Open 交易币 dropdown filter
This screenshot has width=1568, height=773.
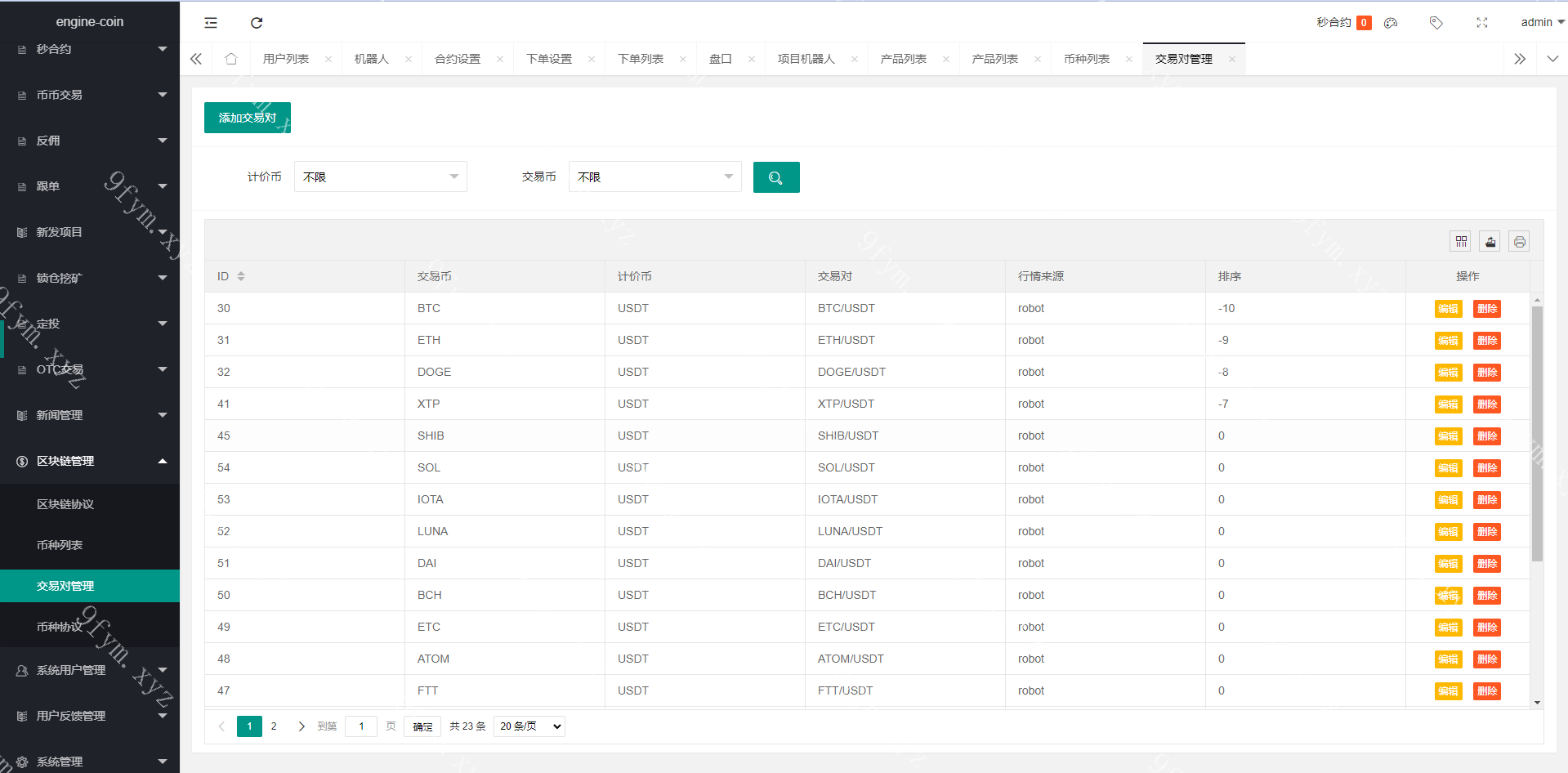click(x=655, y=176)
